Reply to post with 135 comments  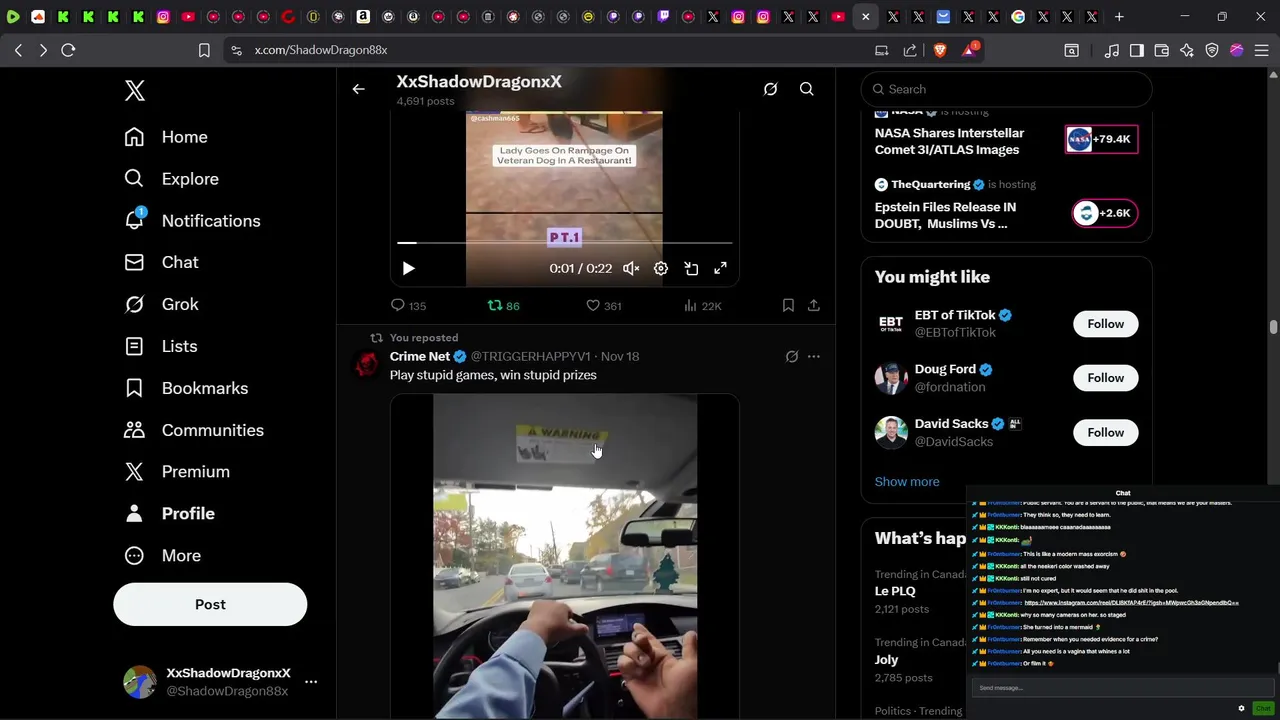409,306
